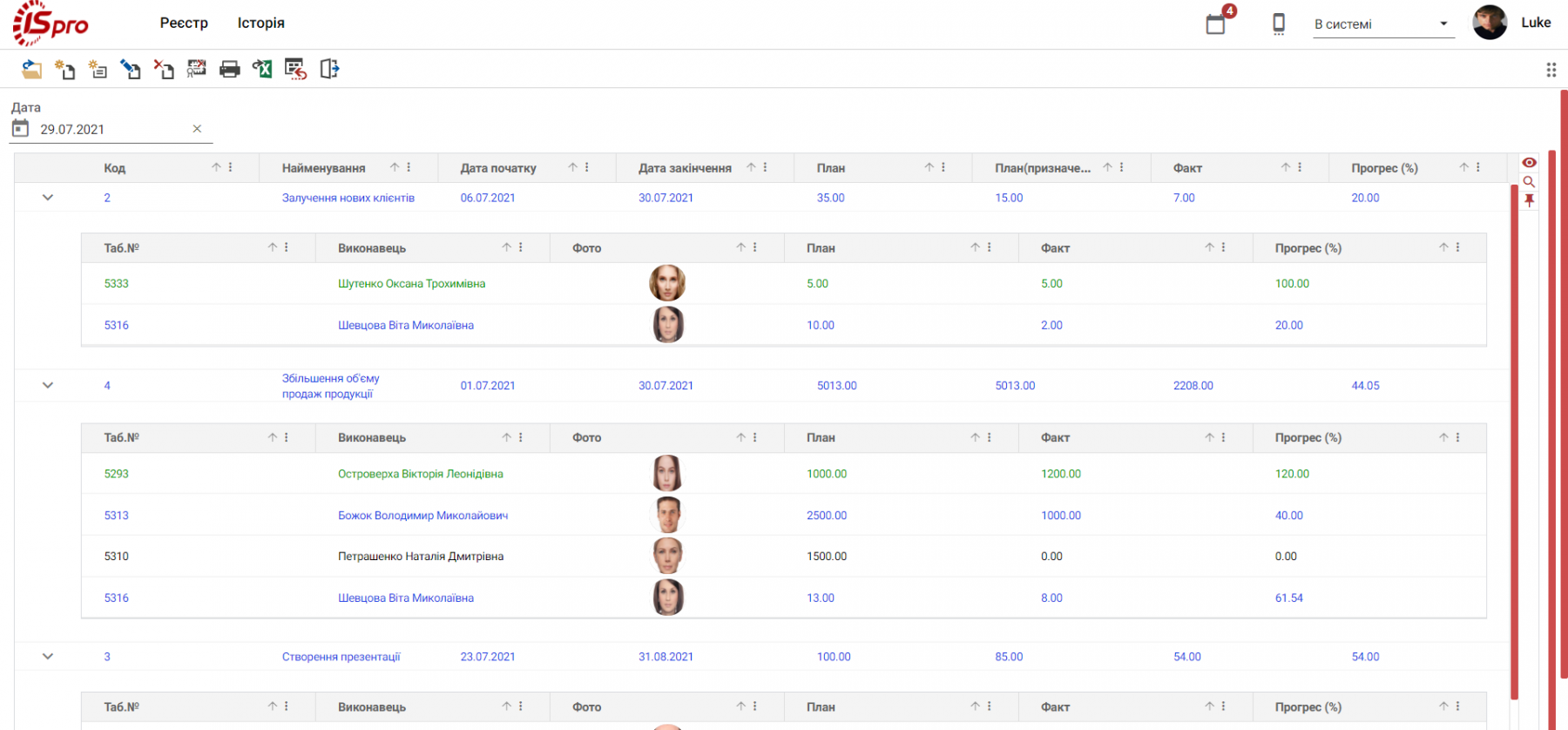Exit the module using the door-arrow icon
The width and height of the screenshot is (1568, 730).
click(x=329, y=69)
